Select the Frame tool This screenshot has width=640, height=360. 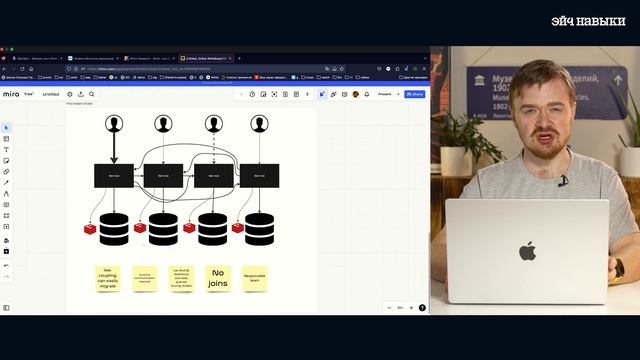click(6, 216)
